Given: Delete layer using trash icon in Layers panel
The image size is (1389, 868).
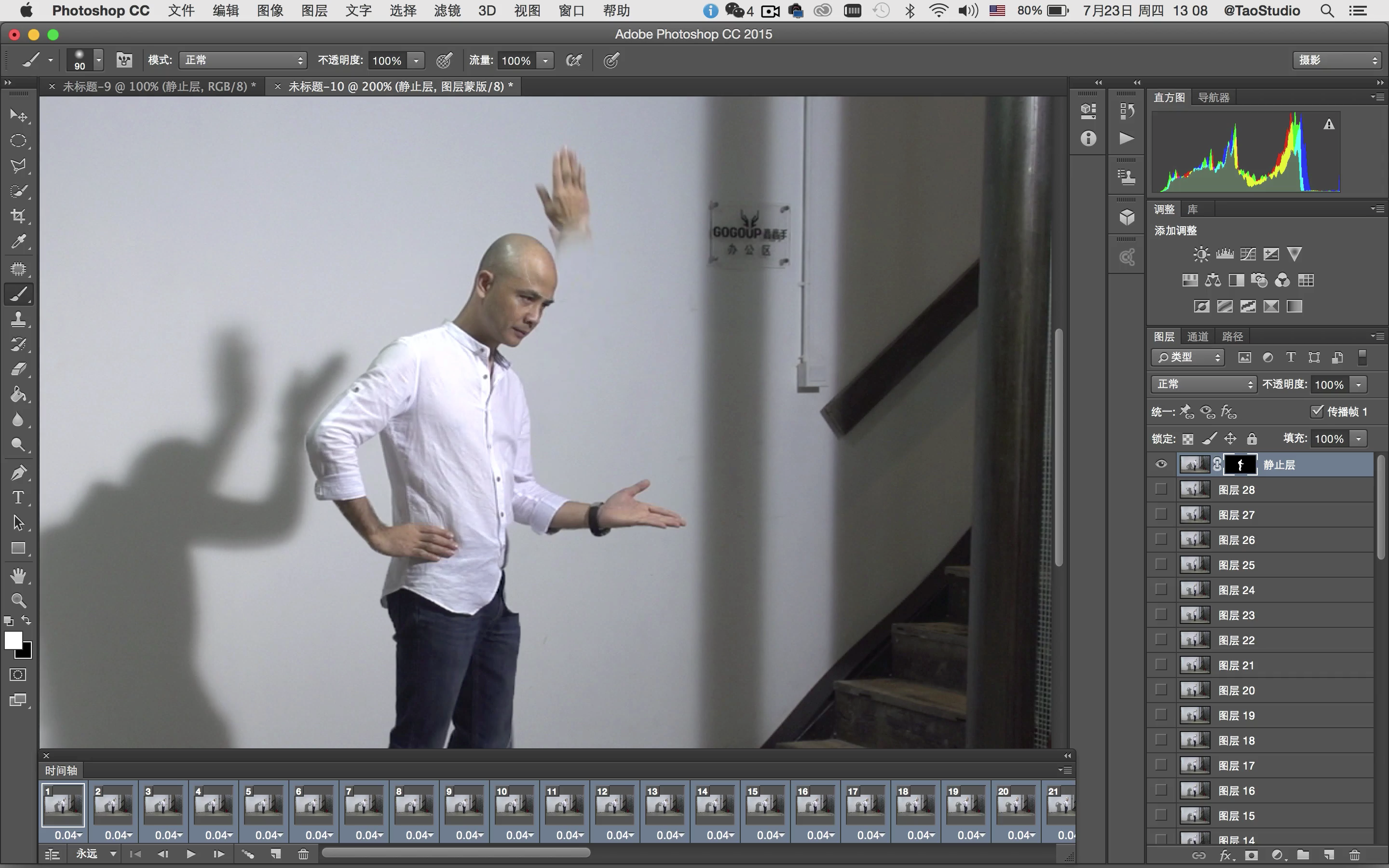Looking at the screenshot, I should [x=1355, y=855].
